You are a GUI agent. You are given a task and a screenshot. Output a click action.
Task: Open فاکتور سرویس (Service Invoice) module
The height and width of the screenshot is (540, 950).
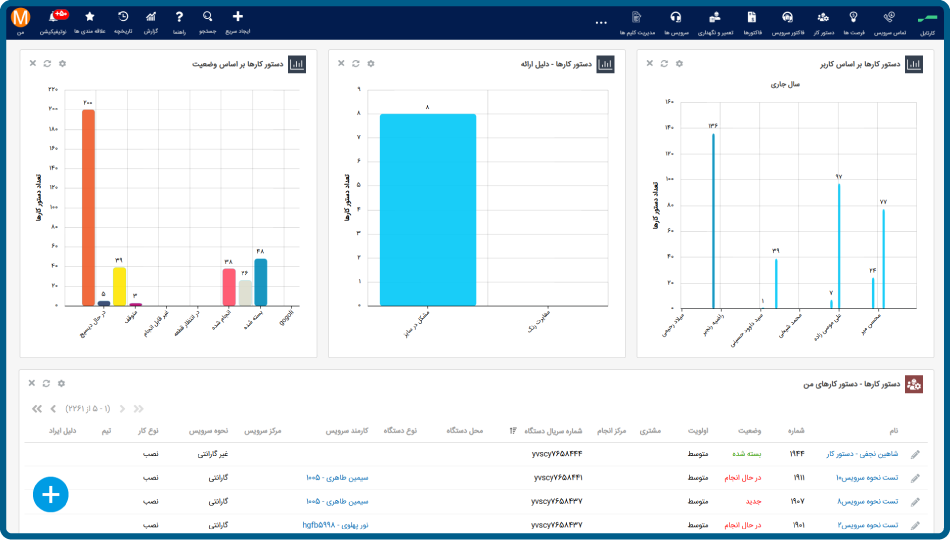(788, 22)
